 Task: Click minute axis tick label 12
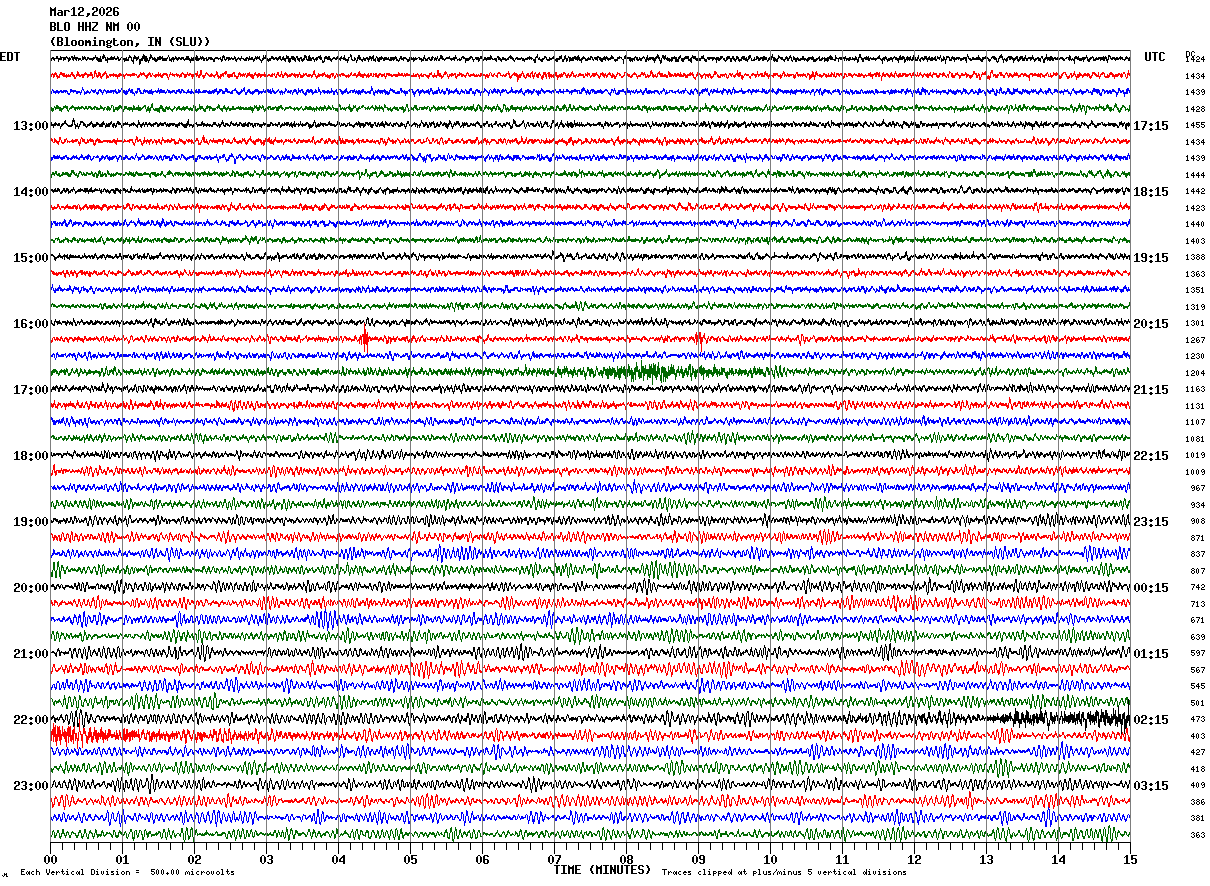click(914, 860)
